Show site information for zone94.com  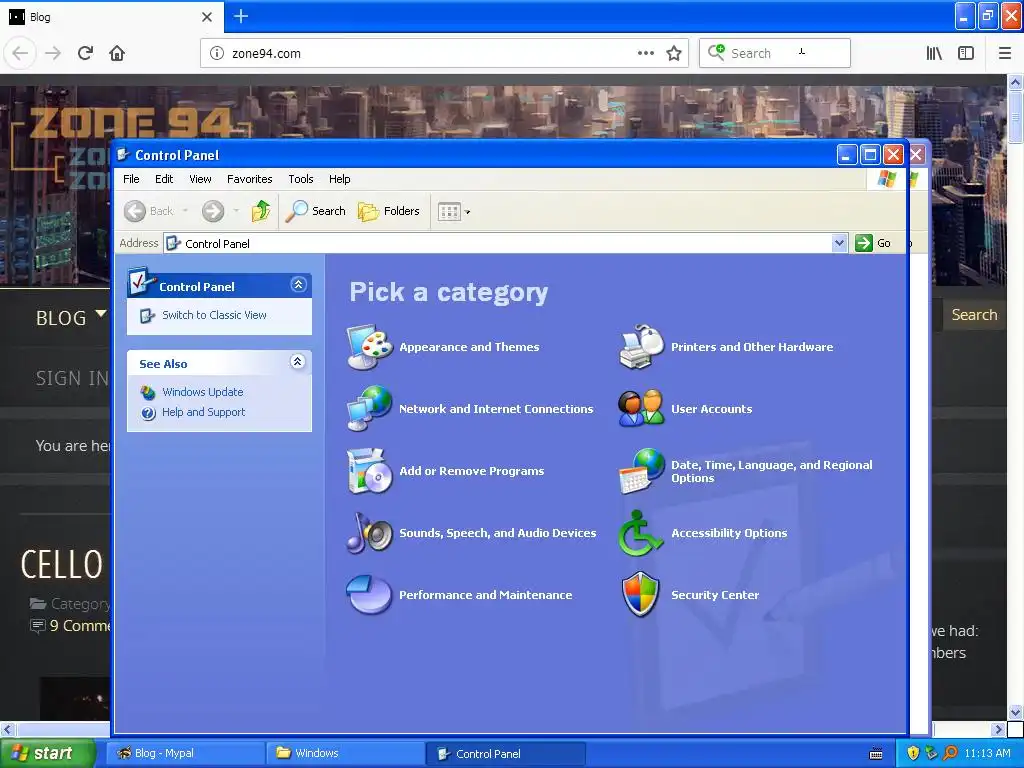(x=217, y=53)
